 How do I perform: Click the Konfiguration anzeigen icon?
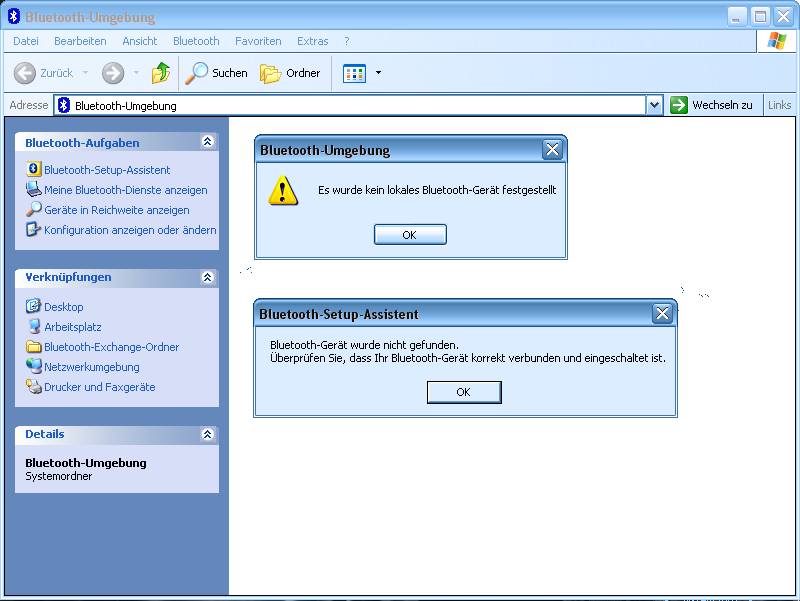click(x=33, y=229)
